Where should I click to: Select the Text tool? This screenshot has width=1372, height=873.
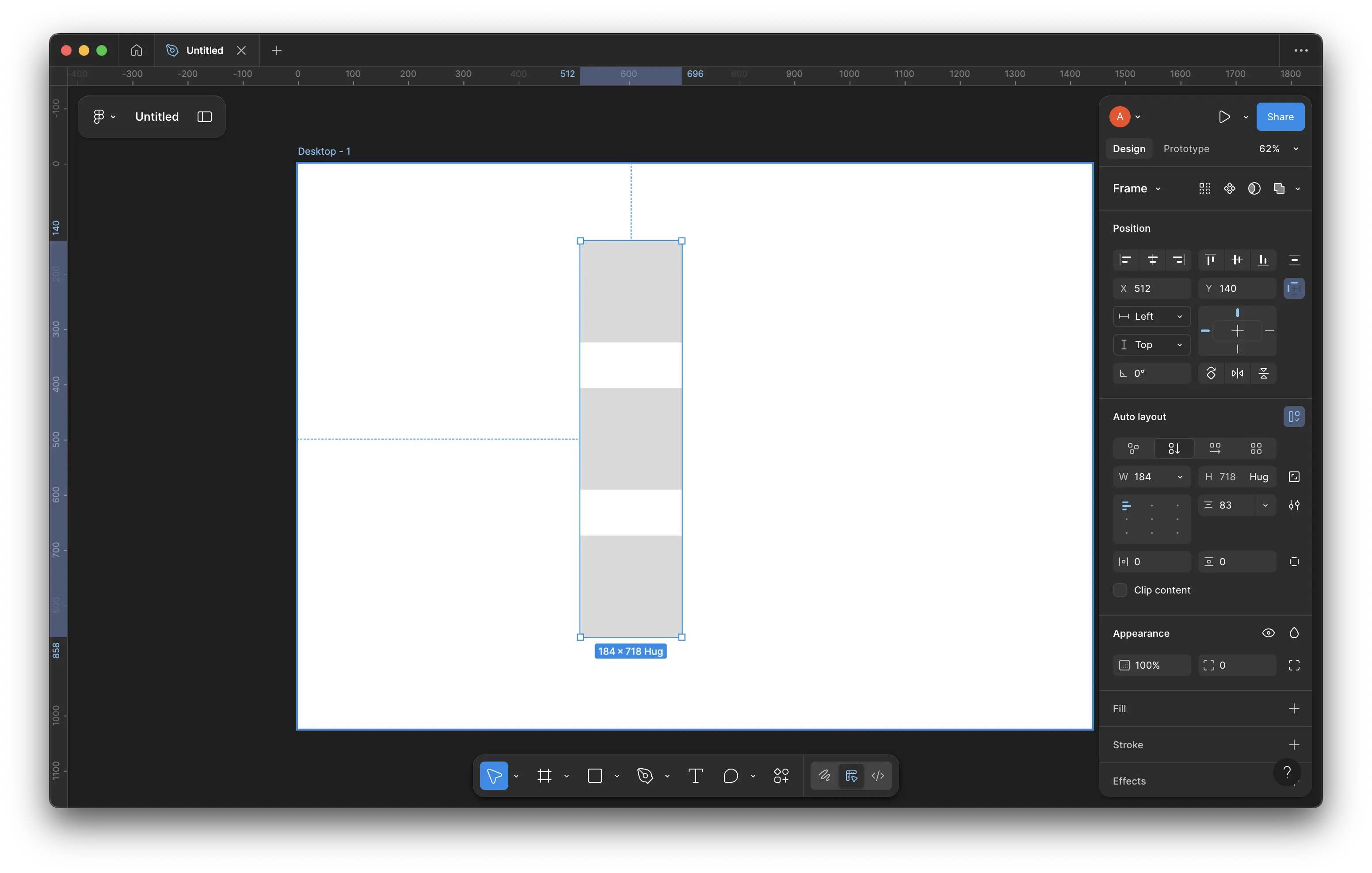pyautogui.click(x=695, y=776)
